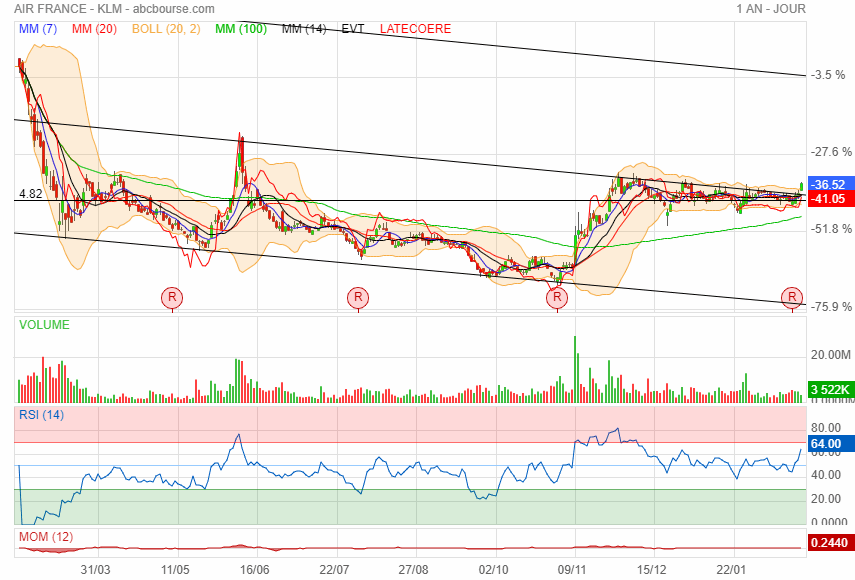Click the 1 AN - JOUR period label
The height and width of the screenshot is (580, 855).
770,9
